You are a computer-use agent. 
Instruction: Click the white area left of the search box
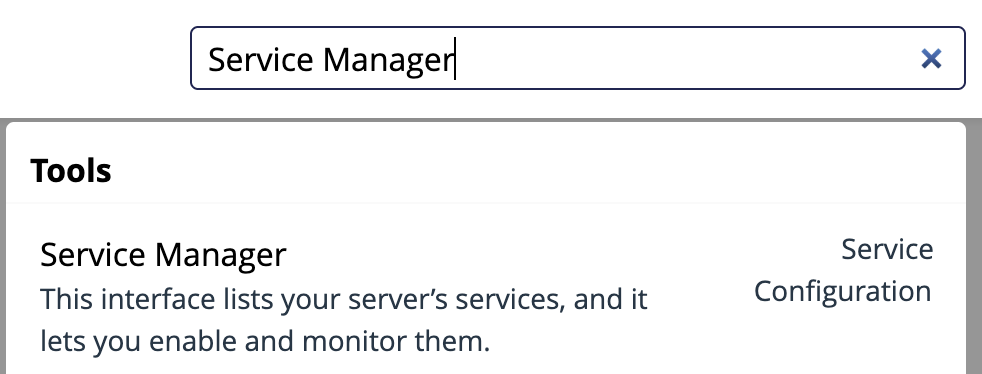pos(94,58)
